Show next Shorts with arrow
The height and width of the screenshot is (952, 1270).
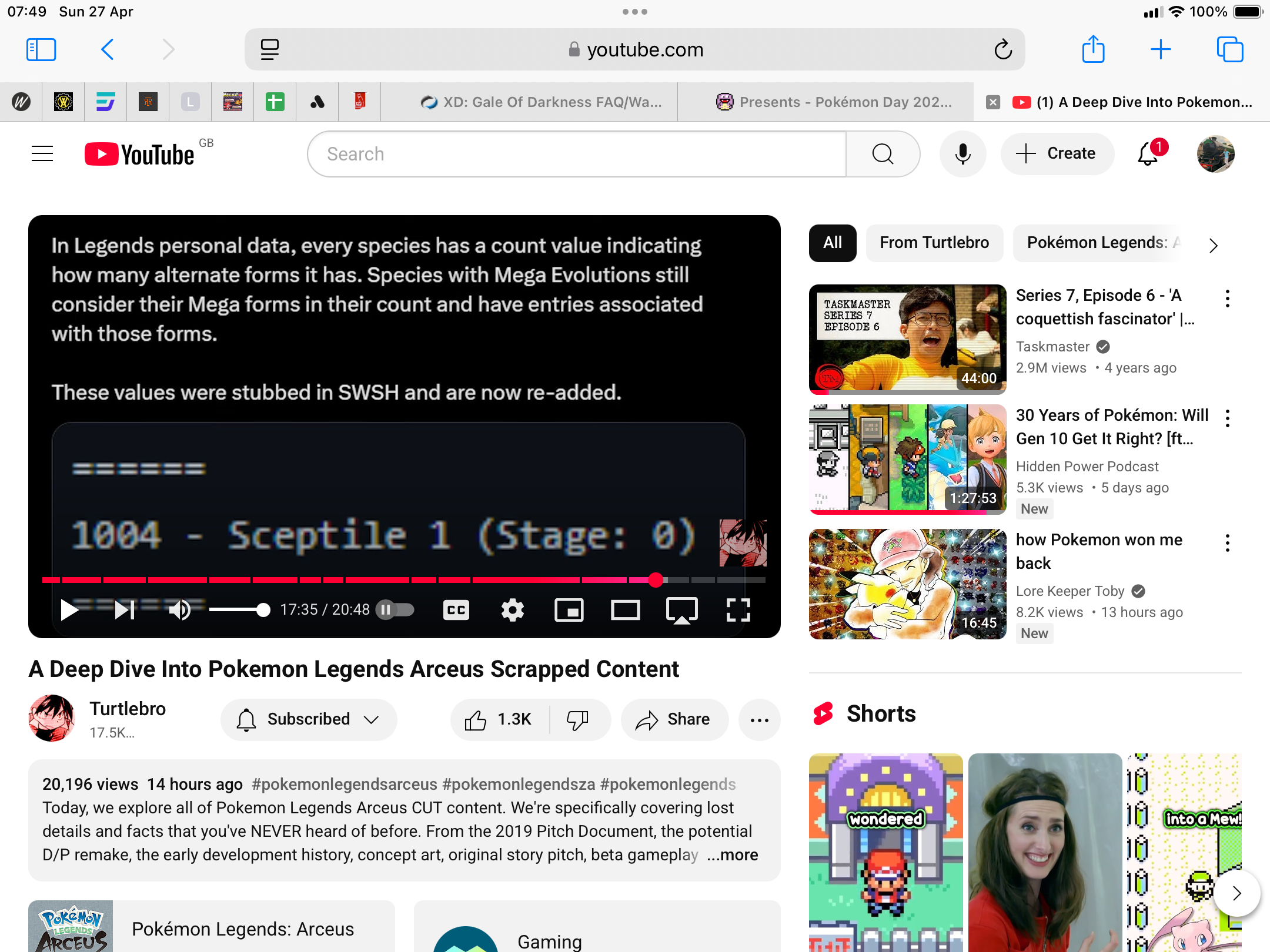(x=1237, y=893)
